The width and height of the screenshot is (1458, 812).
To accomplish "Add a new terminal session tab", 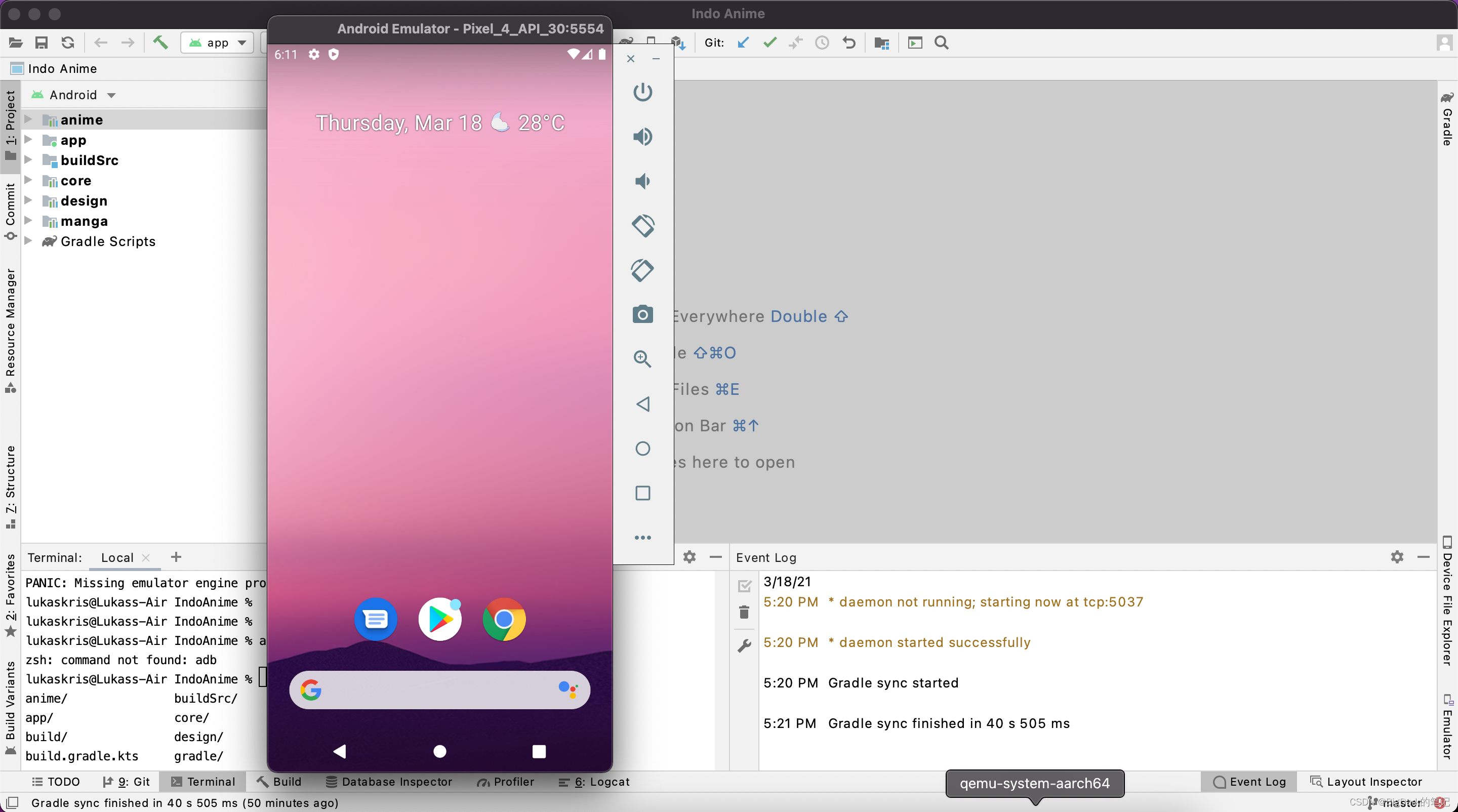I will click(x=176, y=557).
